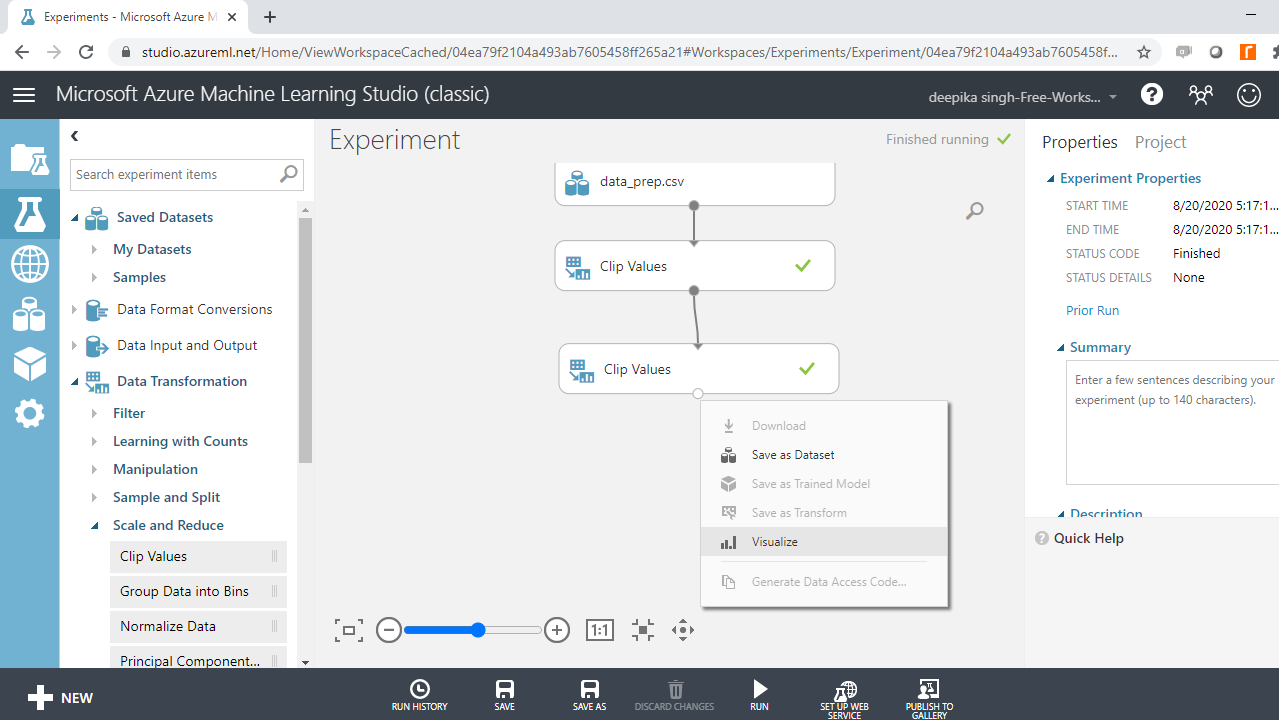Collapse the Saved Datasets category
The width and height of the screenshot is (1279, 720).
(75, 218)
